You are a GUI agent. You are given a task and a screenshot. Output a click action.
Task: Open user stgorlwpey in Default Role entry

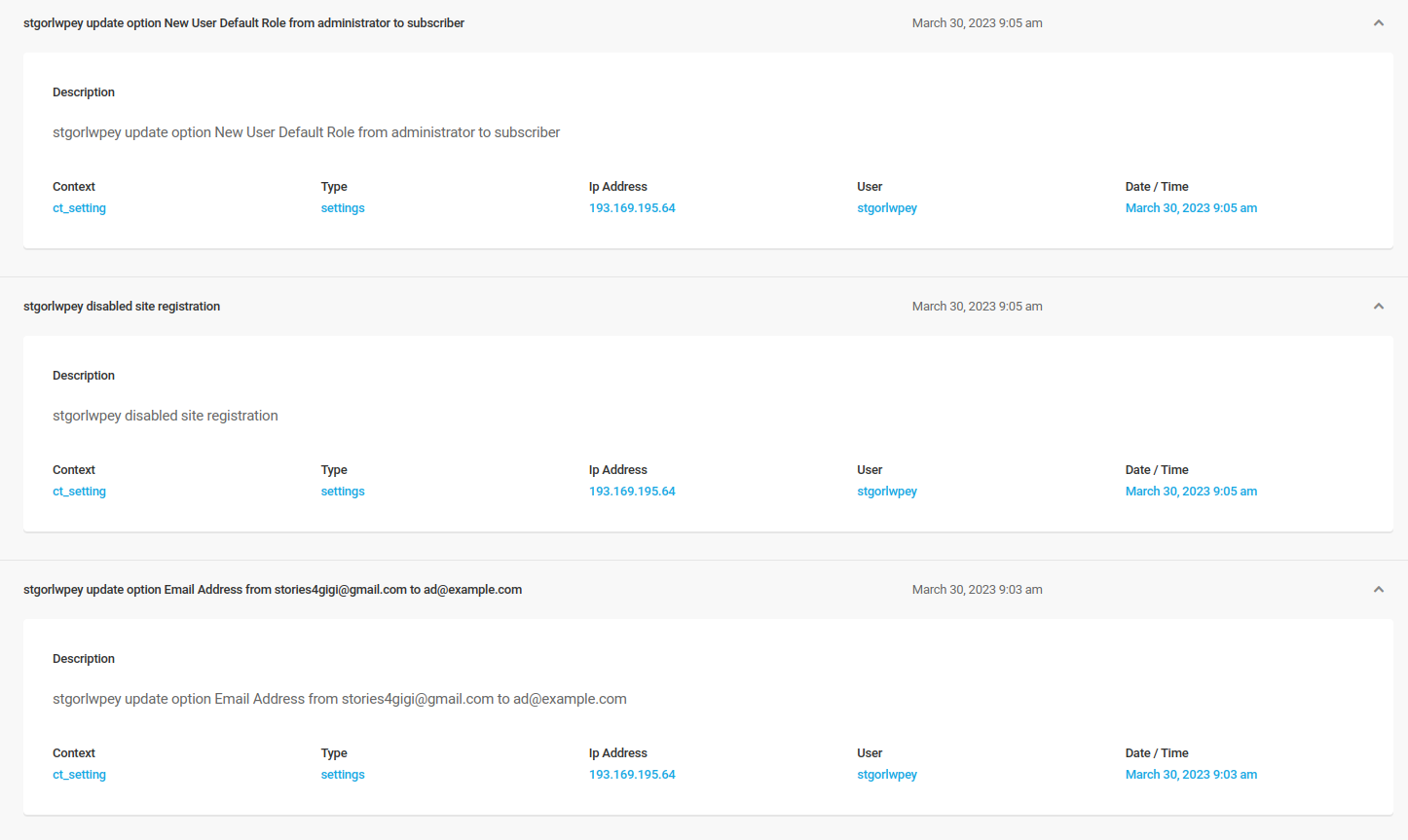coord(886,208)
